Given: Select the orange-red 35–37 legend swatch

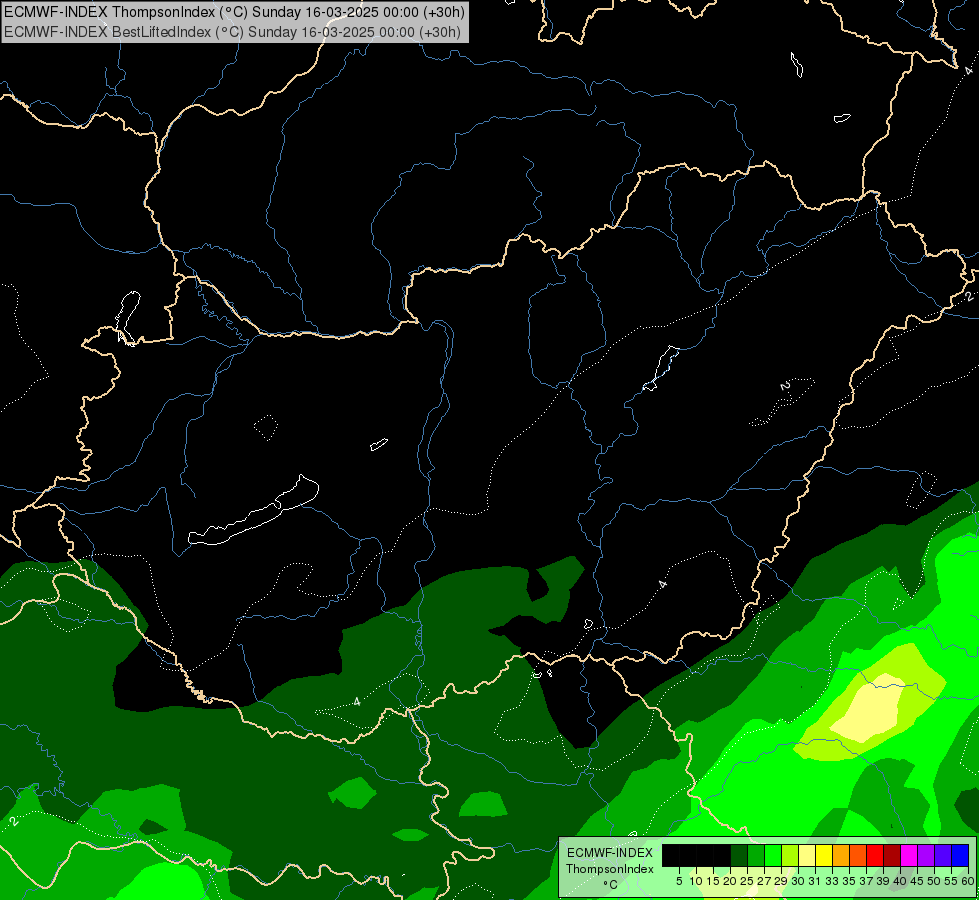Looking at the screenshot, I should 858,855.
